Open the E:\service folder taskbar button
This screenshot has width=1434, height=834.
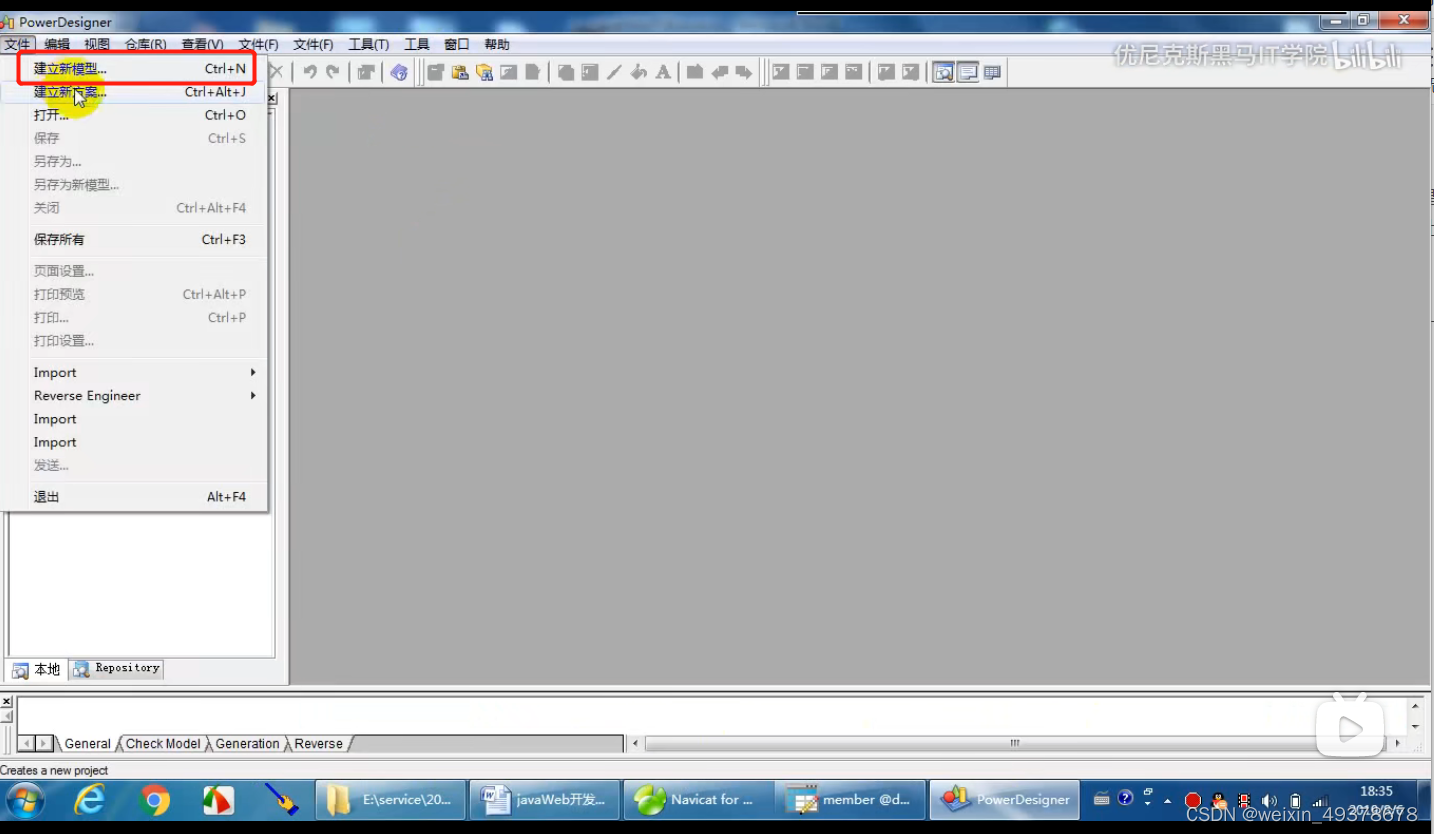click(x=391, y=800)
